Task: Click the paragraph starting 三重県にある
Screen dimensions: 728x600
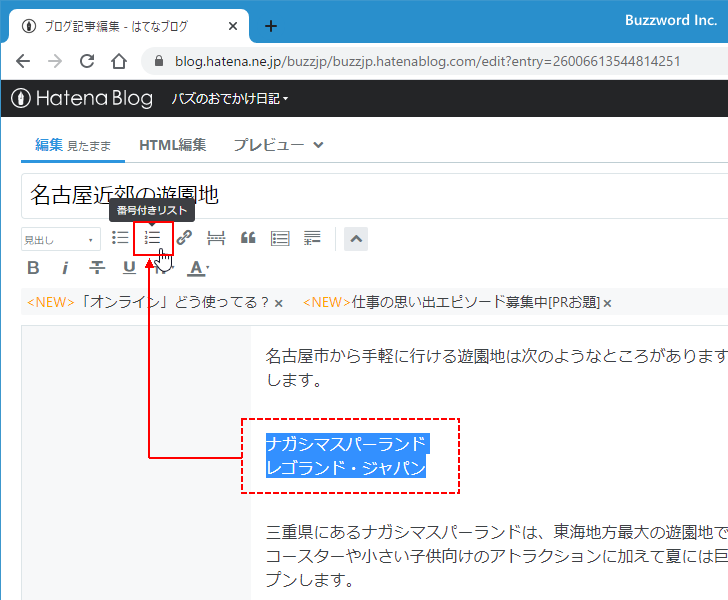Action: [497, 555]
